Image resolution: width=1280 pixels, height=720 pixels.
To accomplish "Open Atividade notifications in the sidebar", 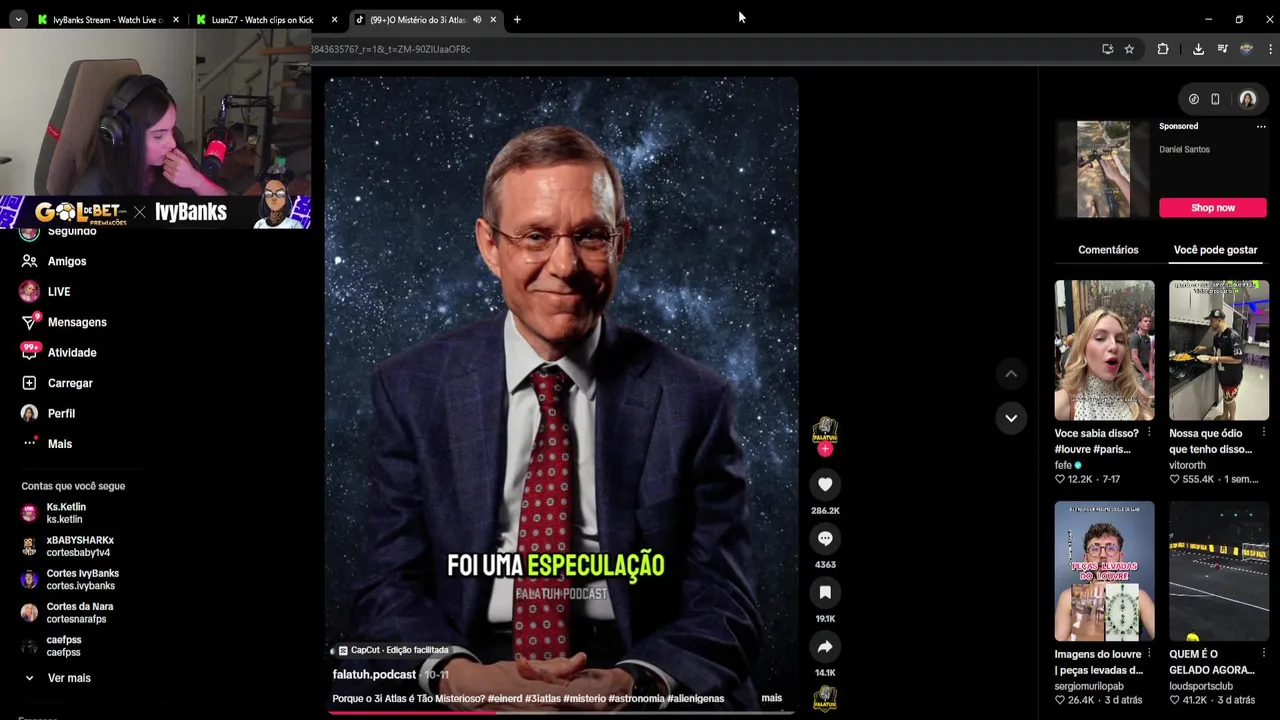I will click(72, 353).
